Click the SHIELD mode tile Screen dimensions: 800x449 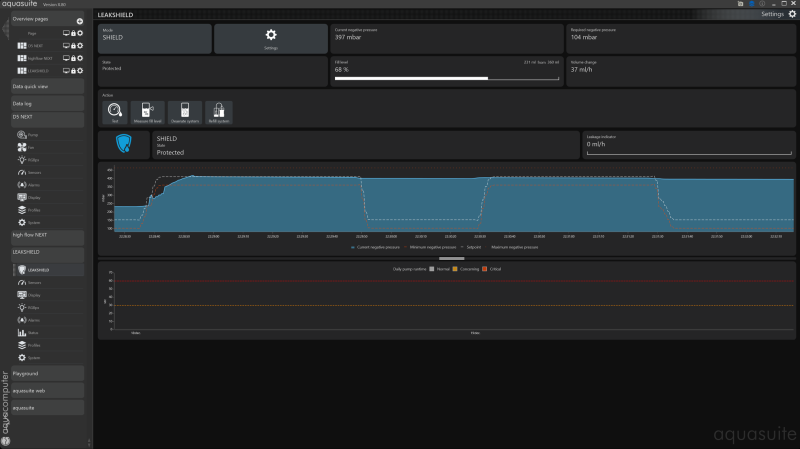click(155, 39)
